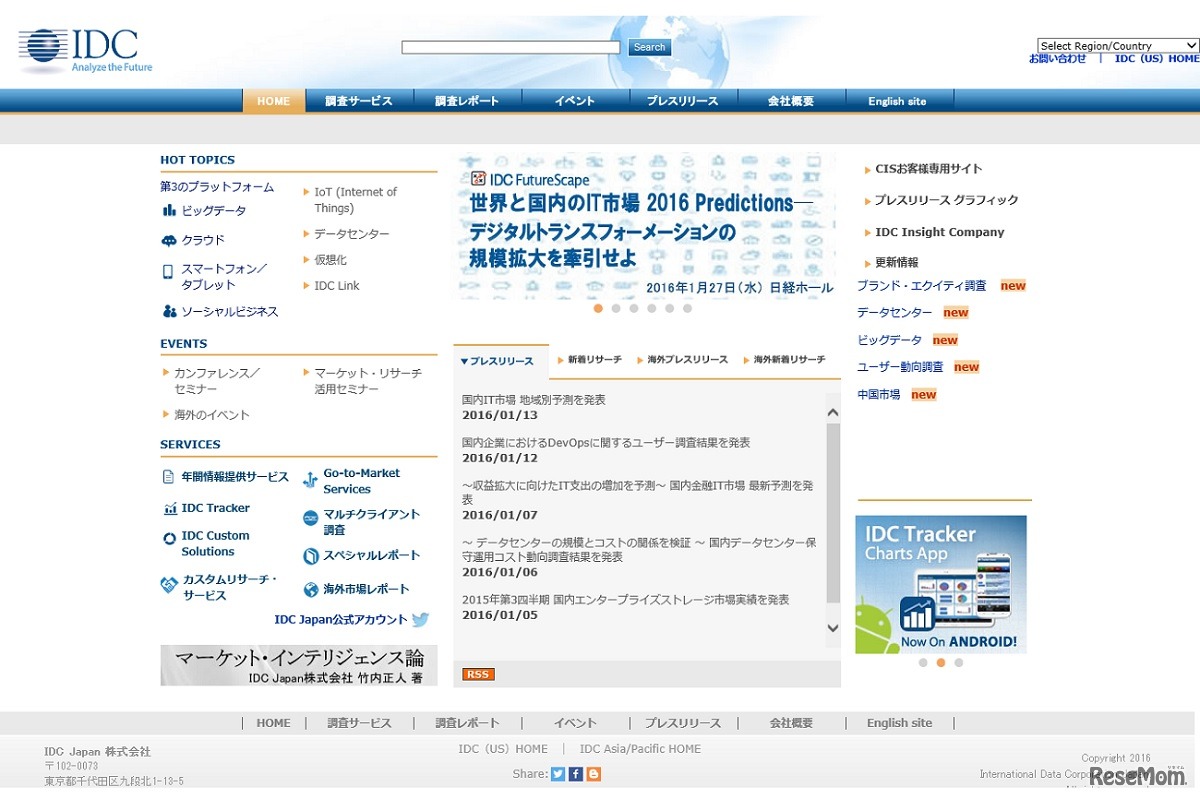1200x799 pixels.
Task: Click the press release scrollbar down arrow
Action: click(x=833, y=628)
